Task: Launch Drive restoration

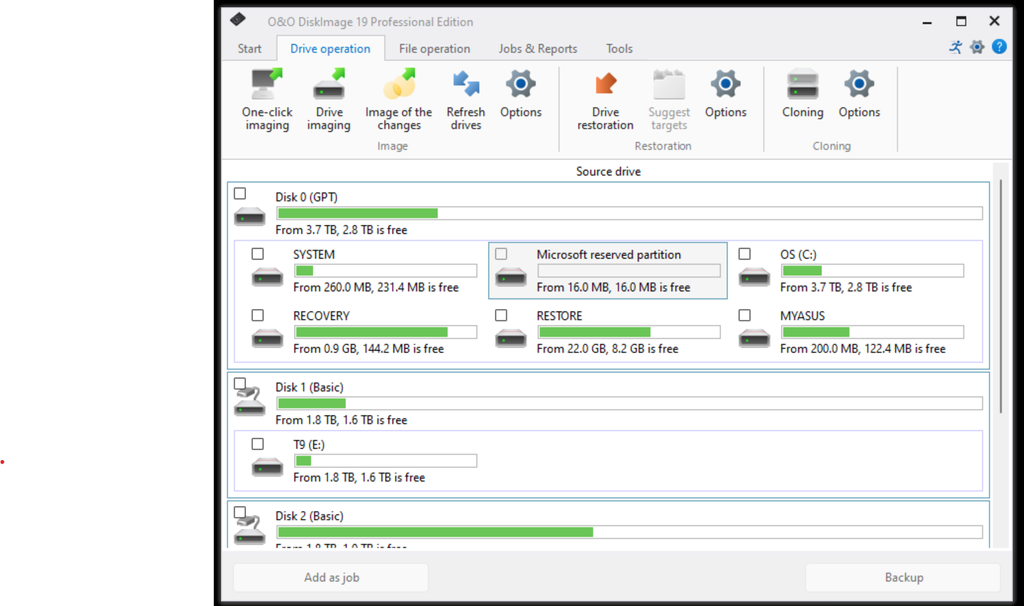Action: [x=604, y=98]
